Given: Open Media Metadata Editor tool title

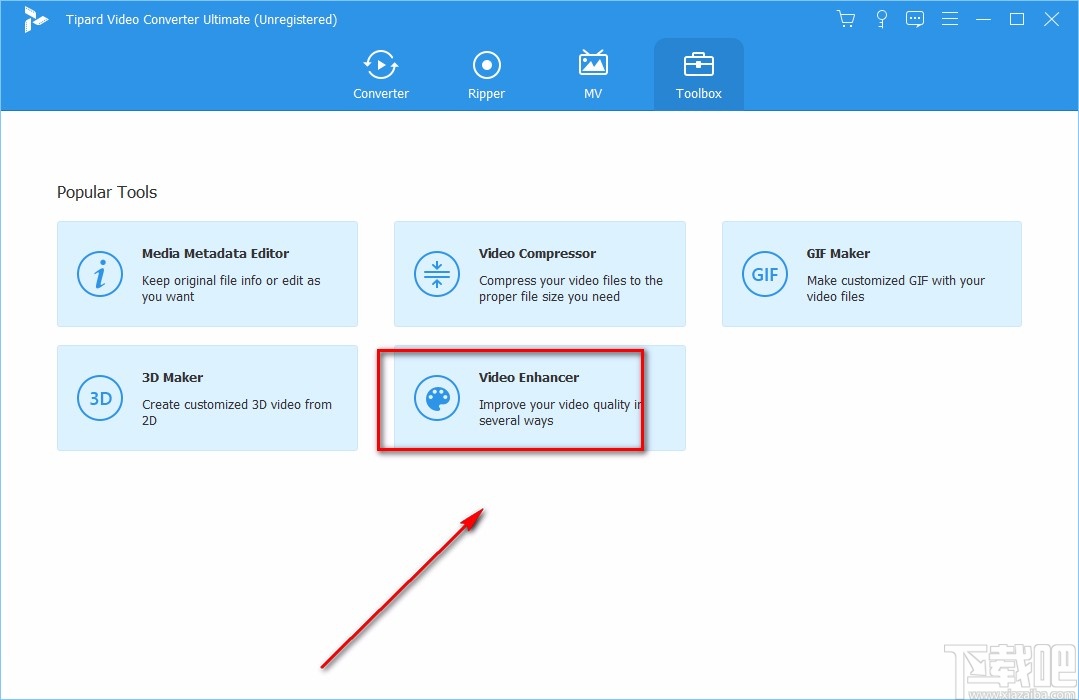Looking at the screenshot, I should pyautogui.click(x=215, y=253).
